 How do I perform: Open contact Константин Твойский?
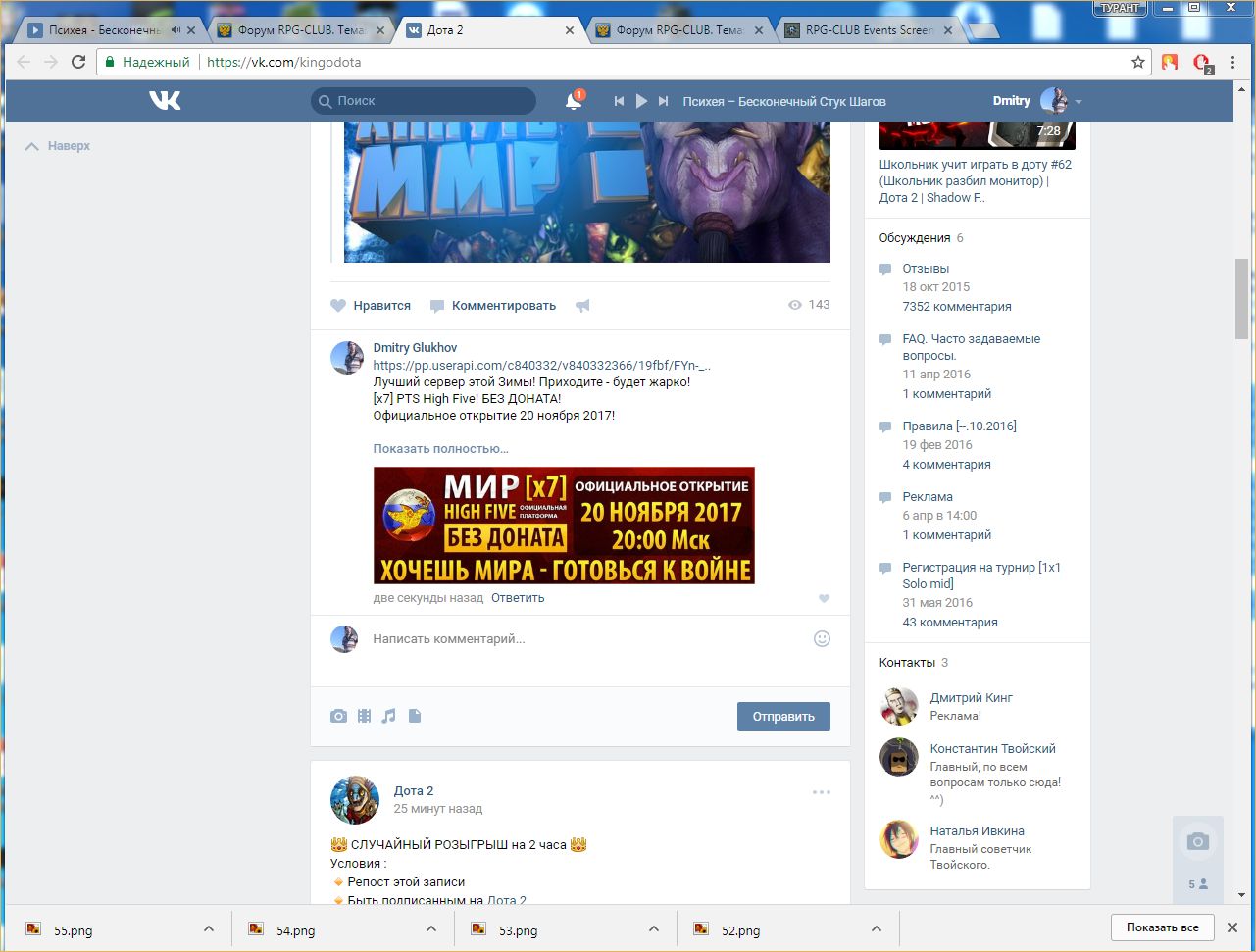tap(993, 749)
